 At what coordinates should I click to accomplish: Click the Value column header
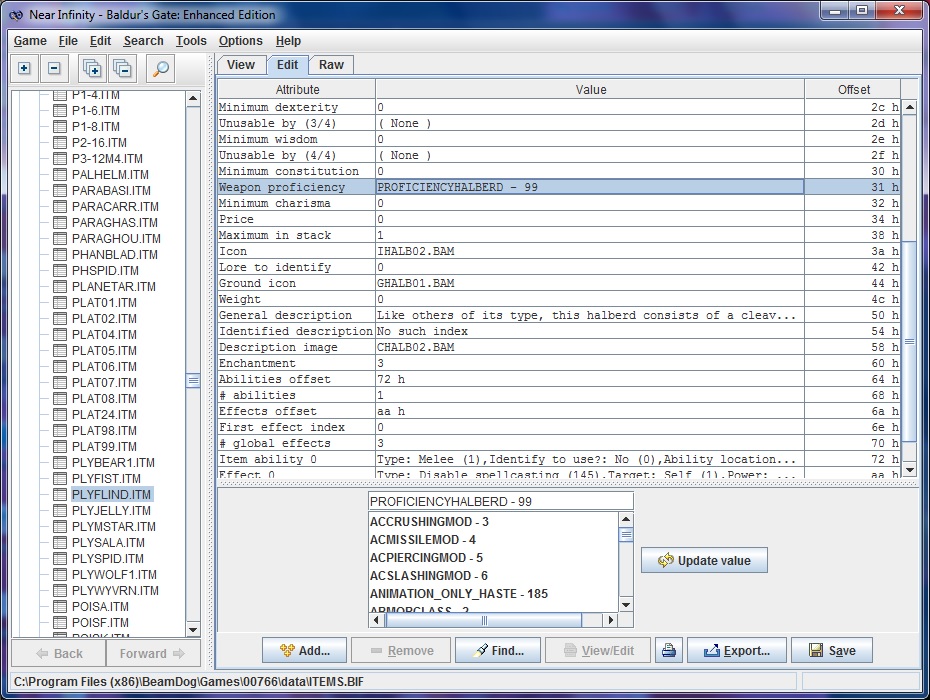pyautogui.click(x=590, y=89)
